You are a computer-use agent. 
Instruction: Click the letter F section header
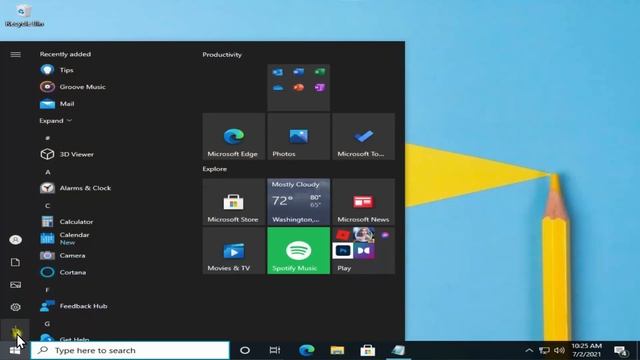(x=47, y=289)
